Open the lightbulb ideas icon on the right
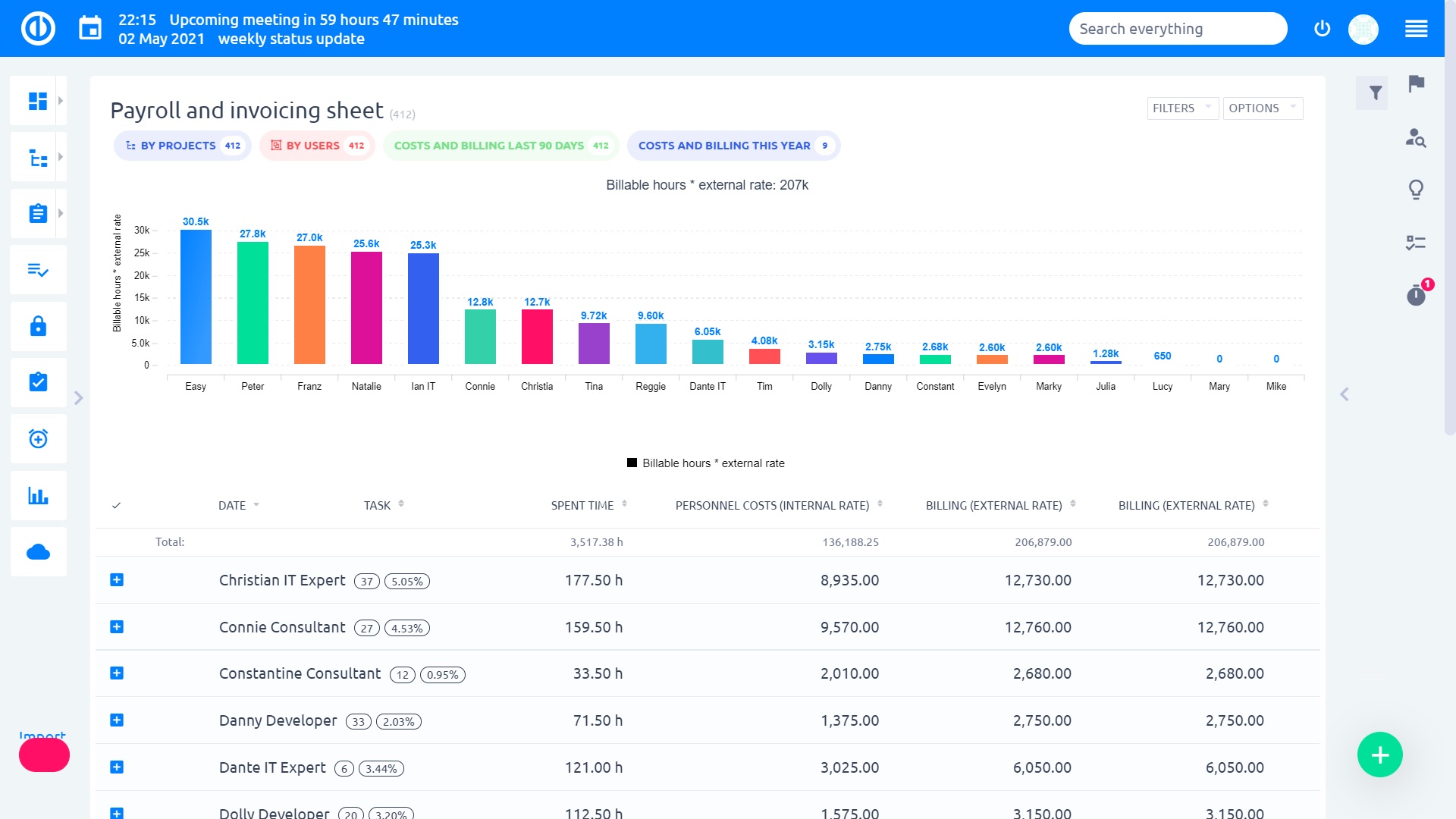The width and height of the screenshot is (1456, 819). (1415, 191)
